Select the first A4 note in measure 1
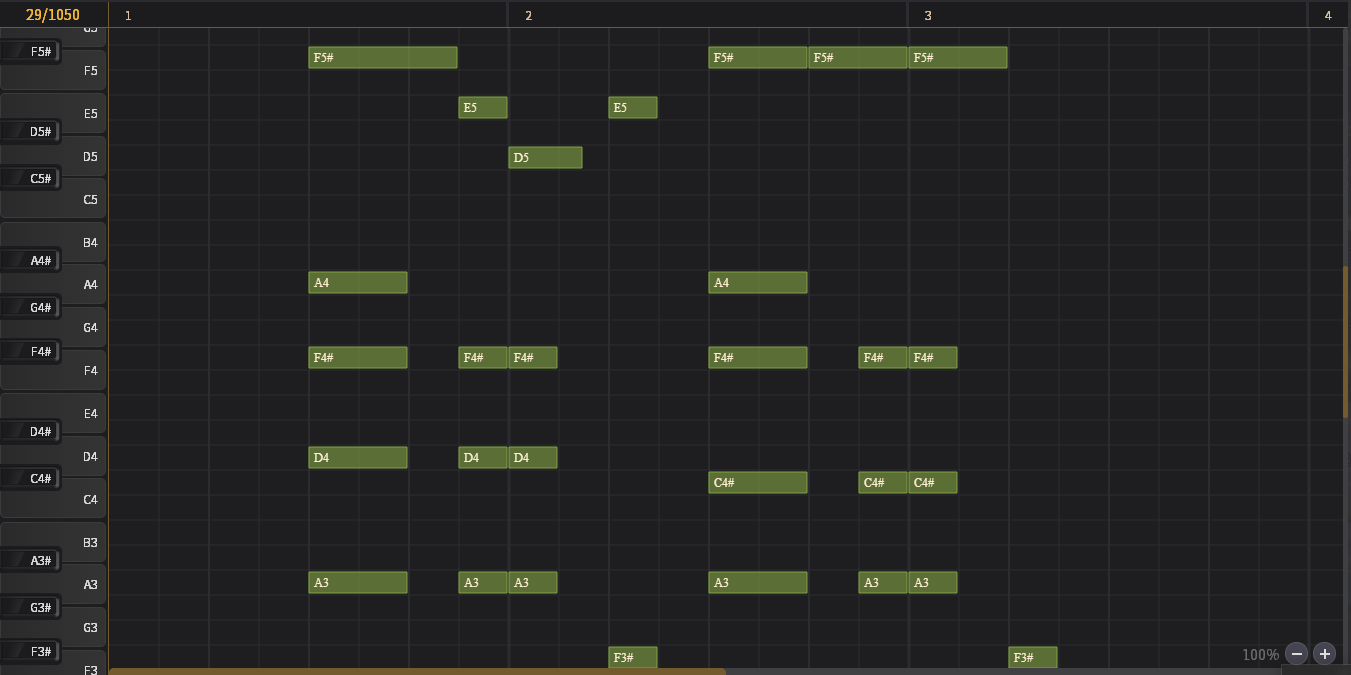Screen dimensions: 1351x675 pos(357,283)
